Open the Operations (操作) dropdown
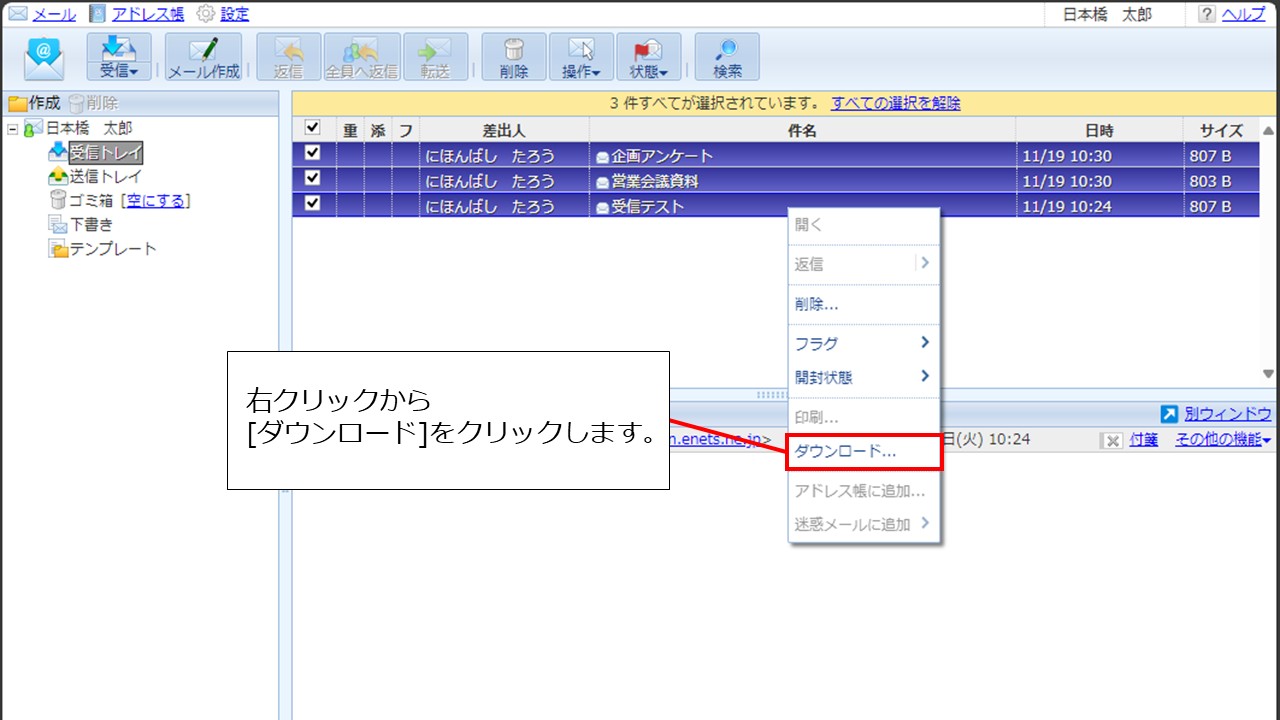The image size is (1280, 720). (581, 57)
